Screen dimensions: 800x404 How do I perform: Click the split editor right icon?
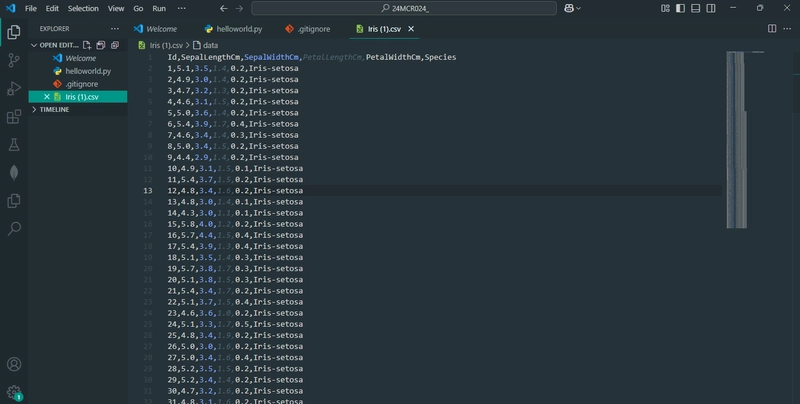pos(772,29)
